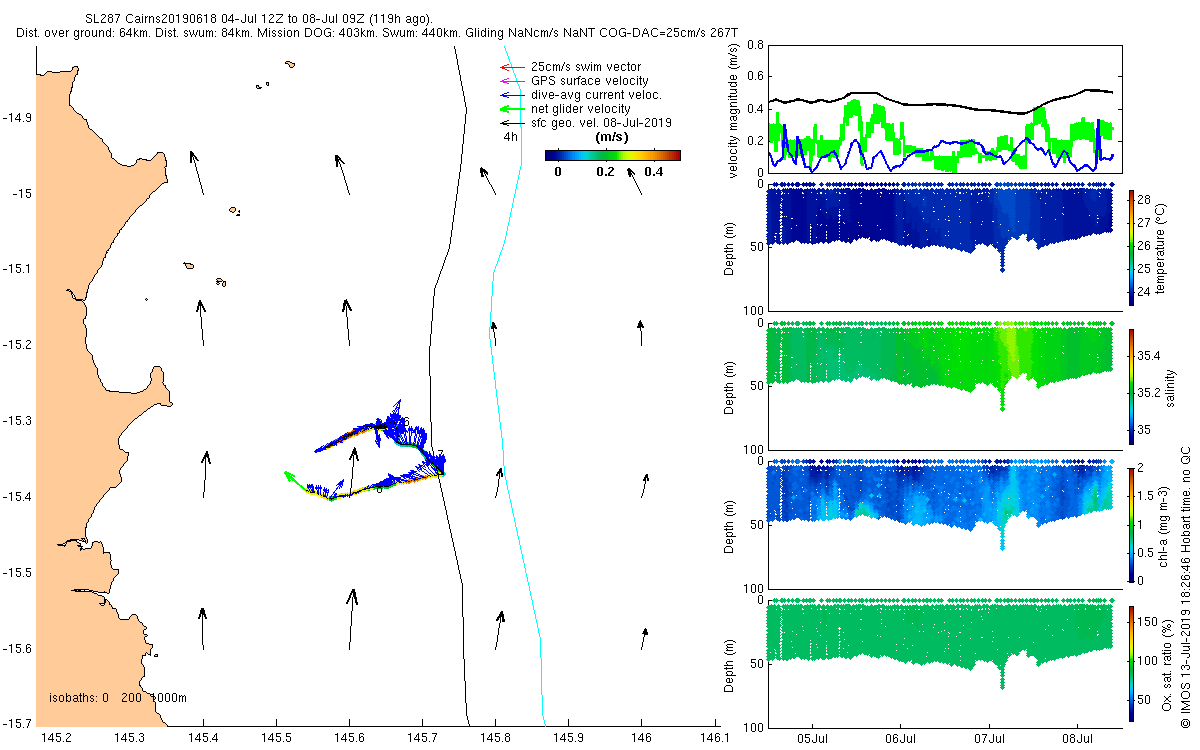Click the Ox. sat. ratio (%) colorbar

tap(1133, 662)
